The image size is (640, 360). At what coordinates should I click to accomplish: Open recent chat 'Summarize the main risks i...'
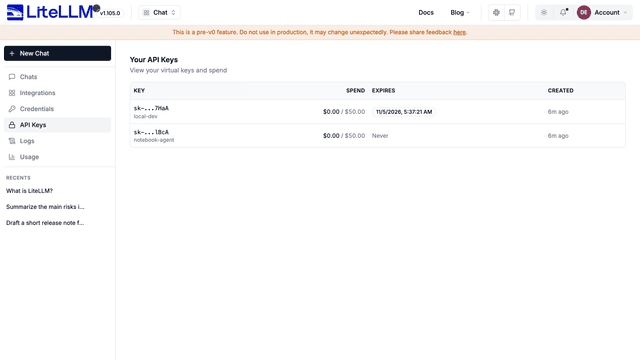point(45,207)
